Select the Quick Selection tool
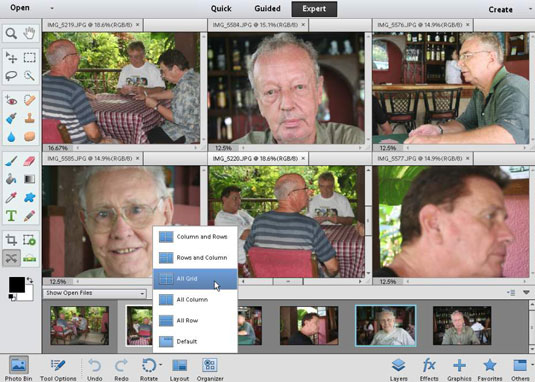The width and height of the screenshot is (535, 382). point(29,76)
